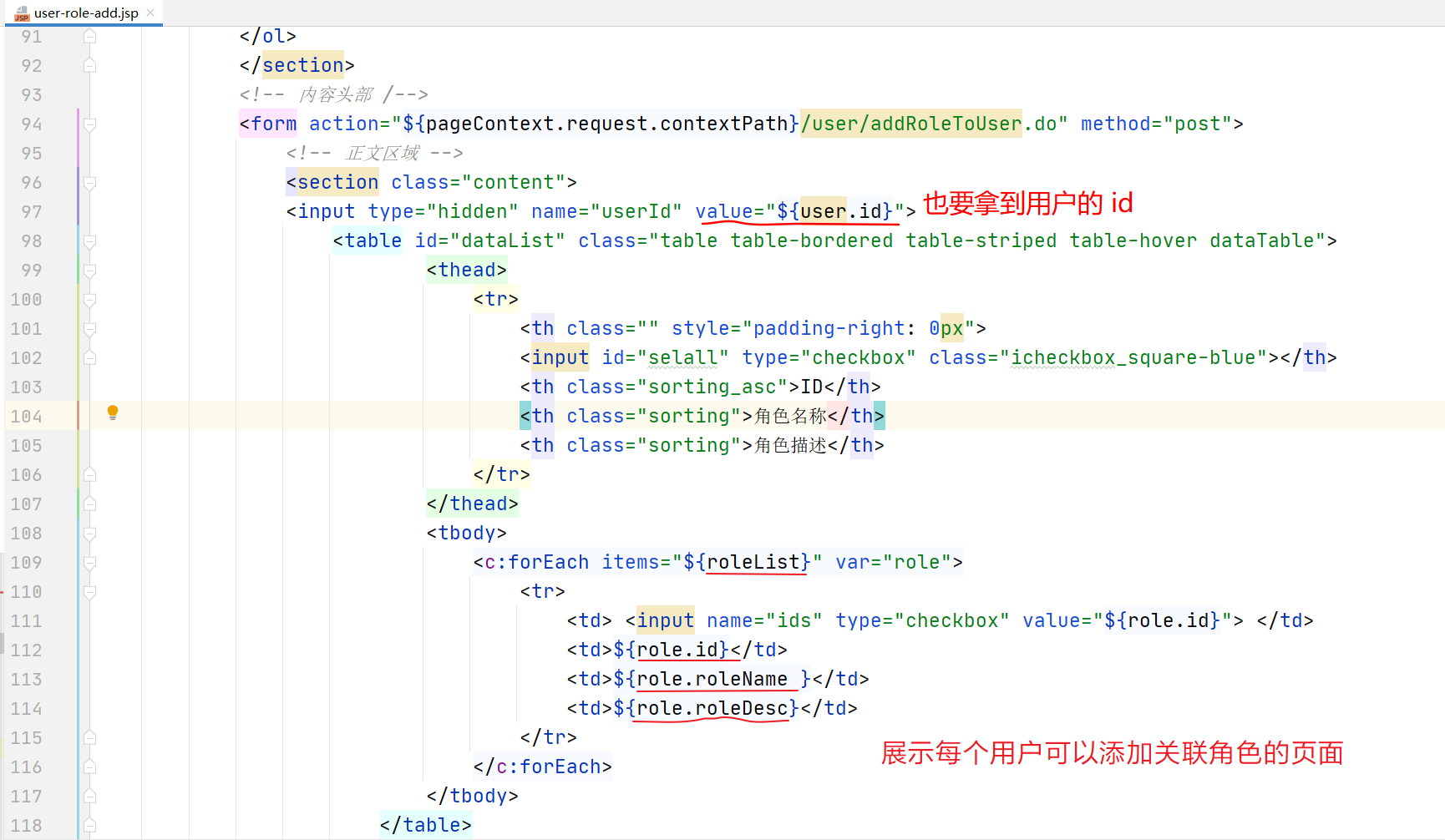This screenshot has width=1445, height=840.
Task: Click the fold end marker on line 117
Action: click(x=89, y=796)
